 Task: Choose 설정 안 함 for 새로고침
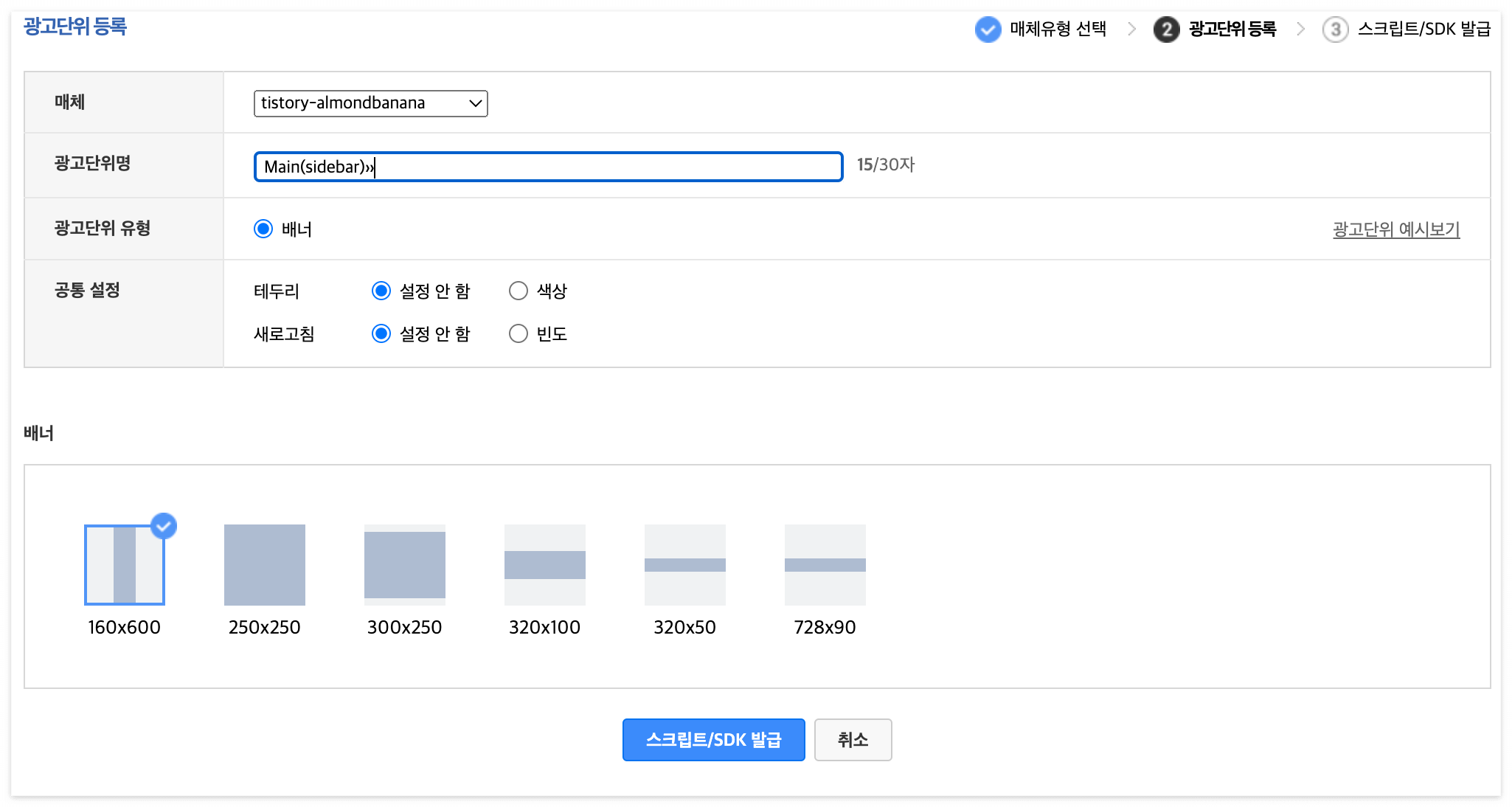381,333
